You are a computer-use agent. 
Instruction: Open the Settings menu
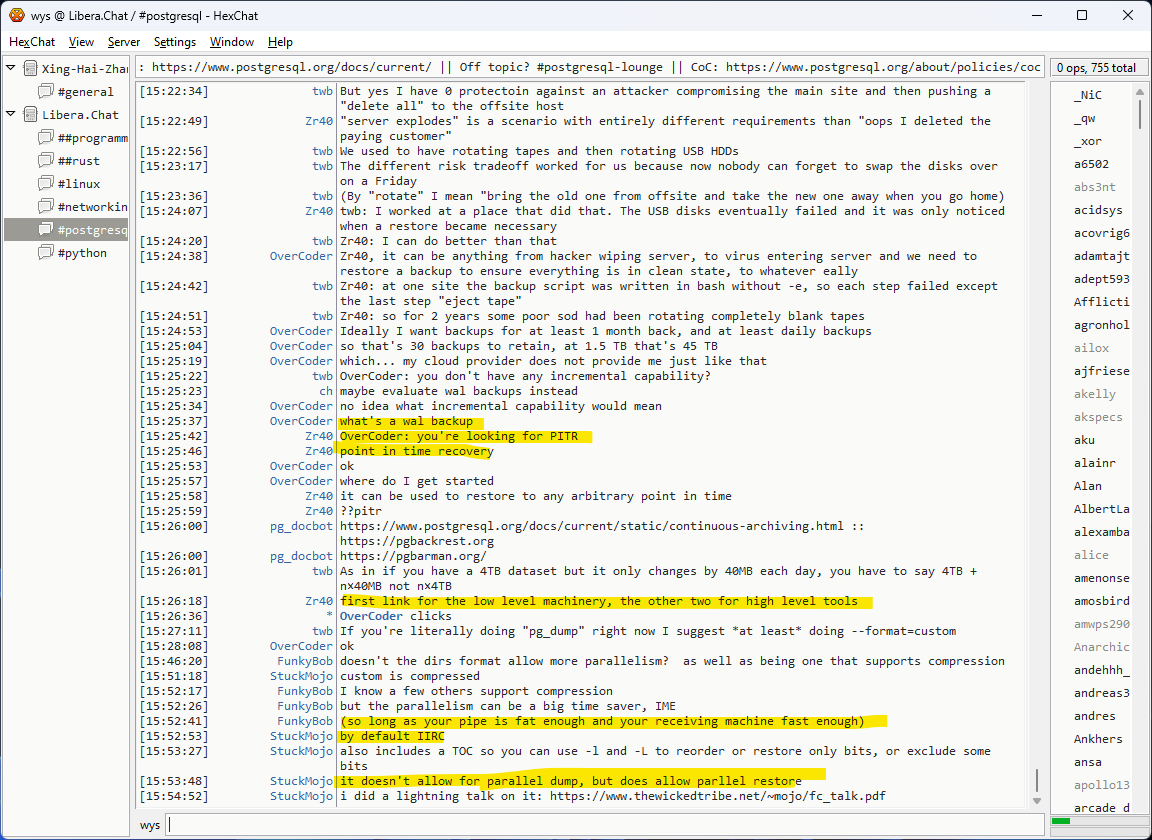click(175, 42)
